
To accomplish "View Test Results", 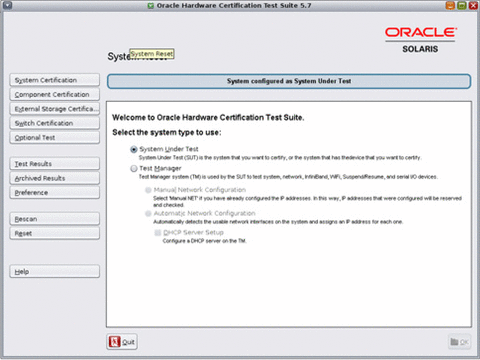I will (55, 164).
